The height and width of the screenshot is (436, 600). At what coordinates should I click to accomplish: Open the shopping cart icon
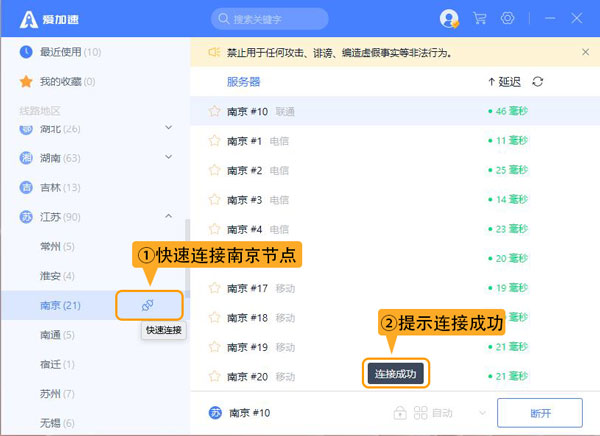coord(479,18)
